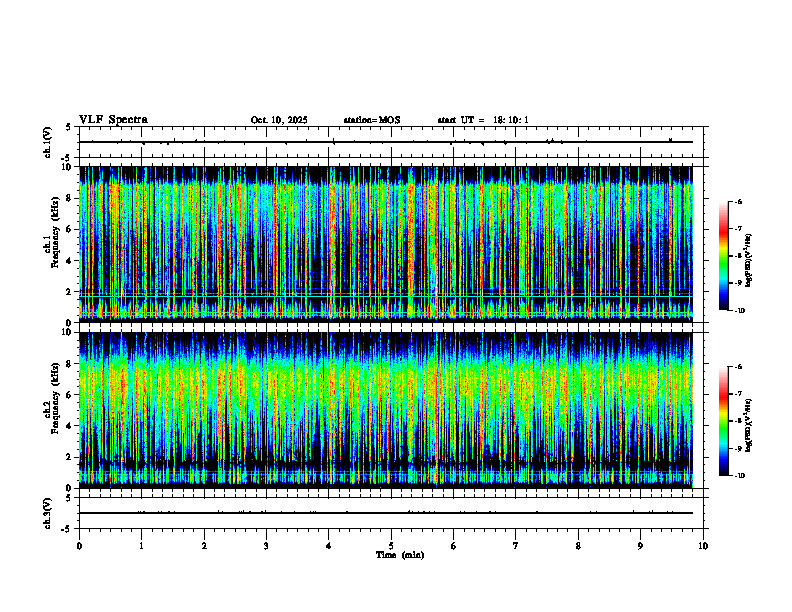Click the ch.2 log(PSD) color scale title
Viewport: 792px width, 612px height.
(x=749, y=425)
